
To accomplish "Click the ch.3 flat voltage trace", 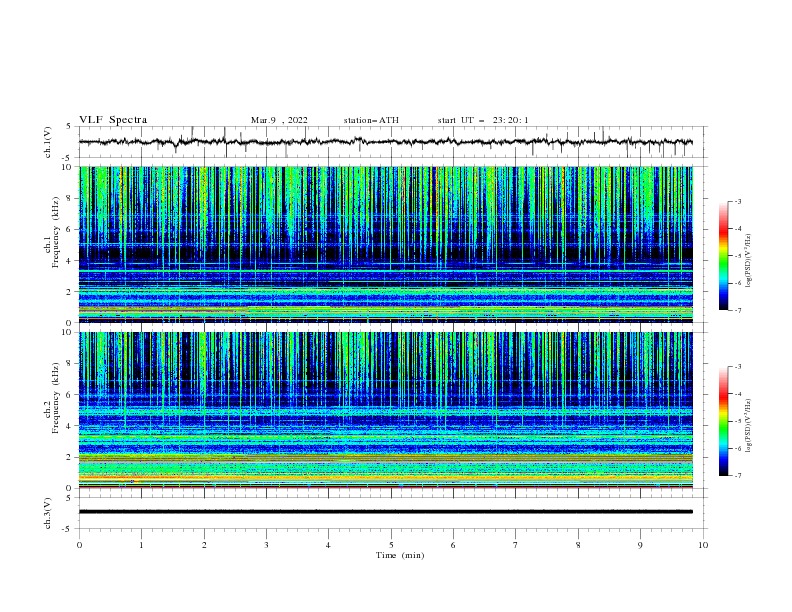I will [x=385, y=512].
